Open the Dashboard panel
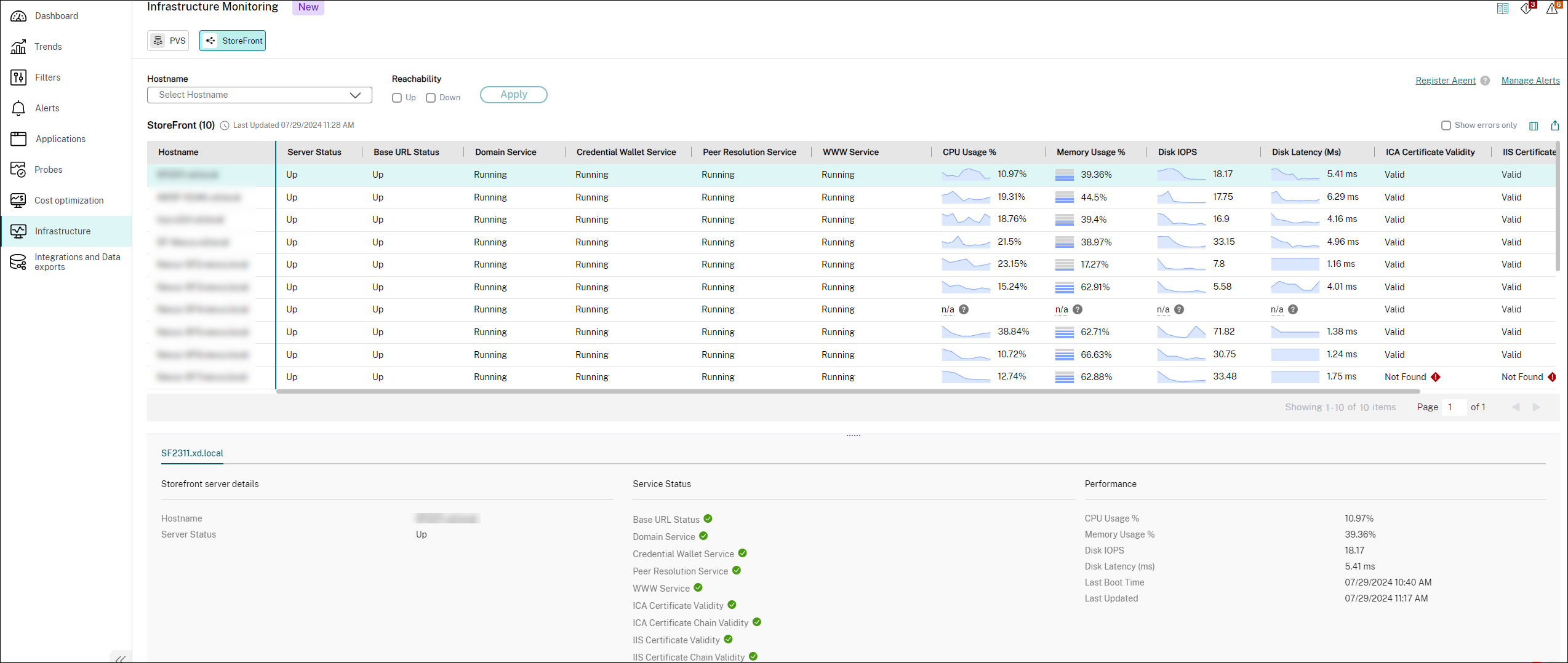 [57, 15]
